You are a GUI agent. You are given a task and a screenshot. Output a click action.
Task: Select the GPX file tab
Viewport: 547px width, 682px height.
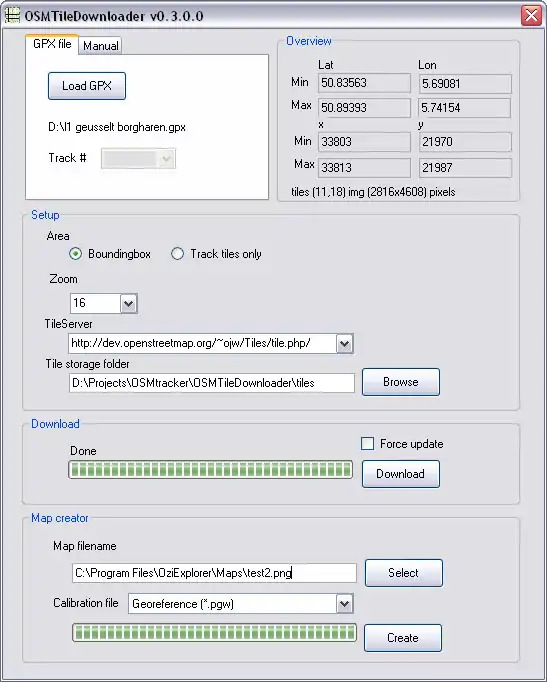[52, 44]
